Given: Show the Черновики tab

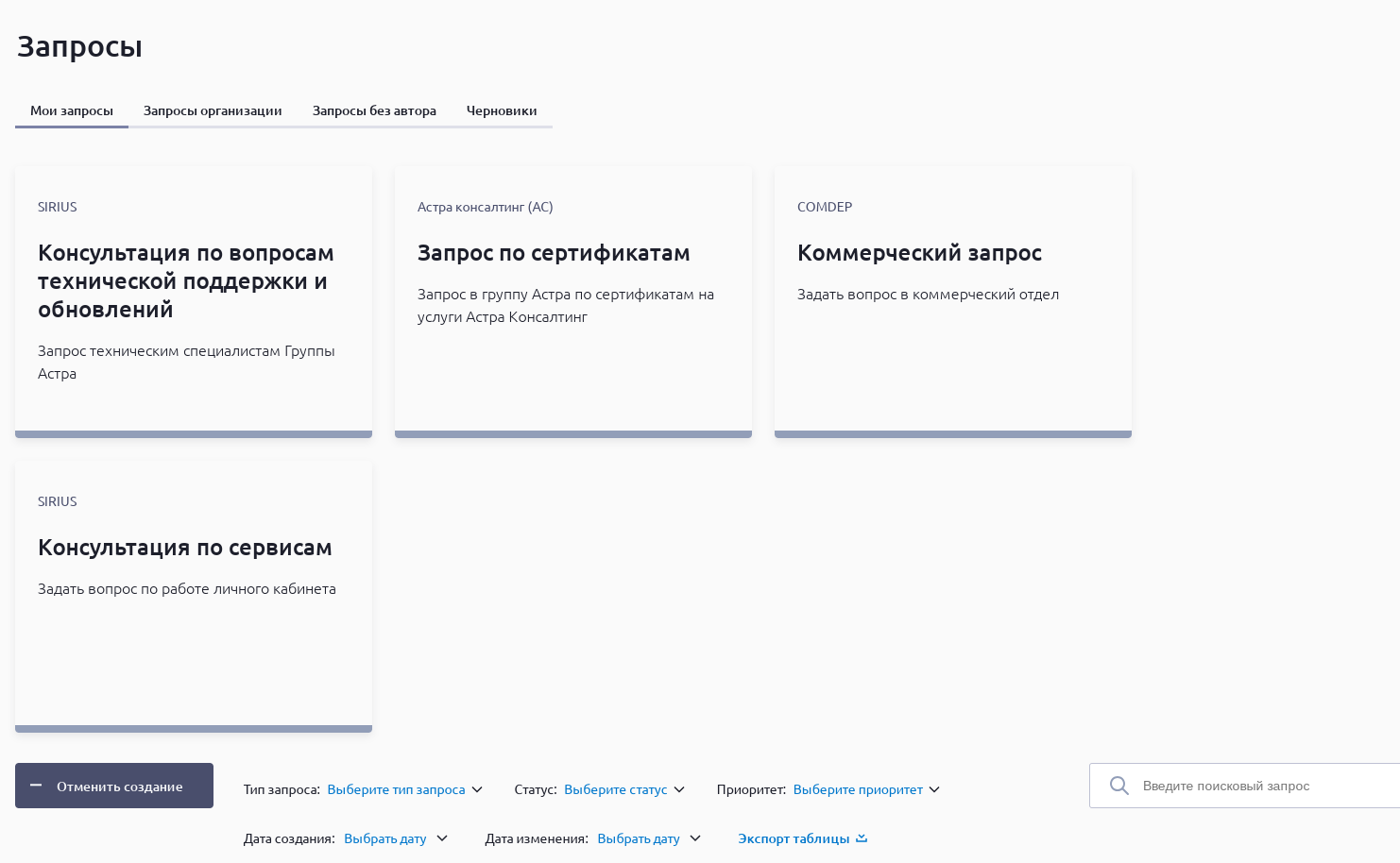Looking at the screenshot, I should click(502, 110).
